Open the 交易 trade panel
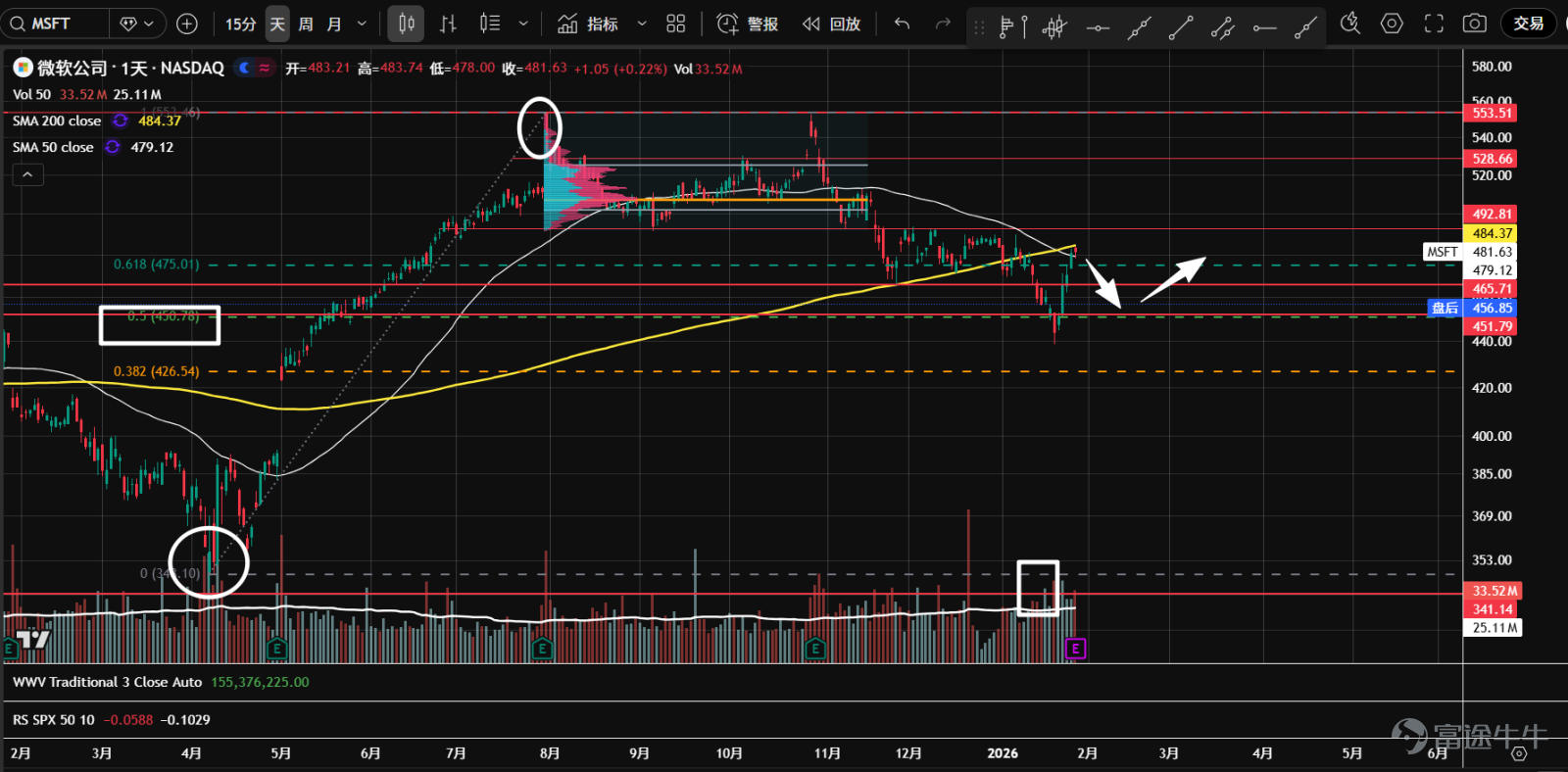The width and height of the screenshot is (1568, 772). (1529, 24)
